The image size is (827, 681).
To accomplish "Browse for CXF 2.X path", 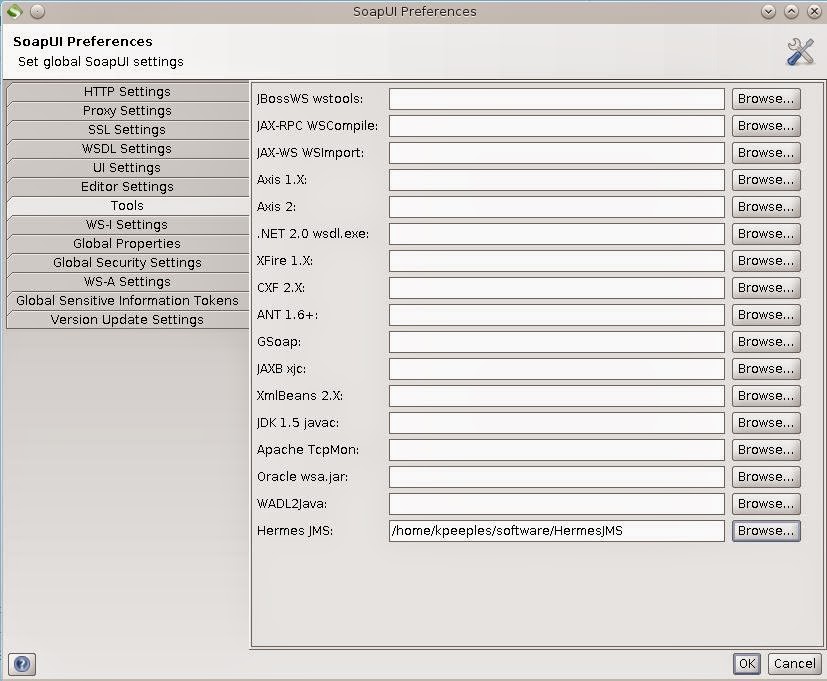I will pyautogui.click(x=766, y=288).
